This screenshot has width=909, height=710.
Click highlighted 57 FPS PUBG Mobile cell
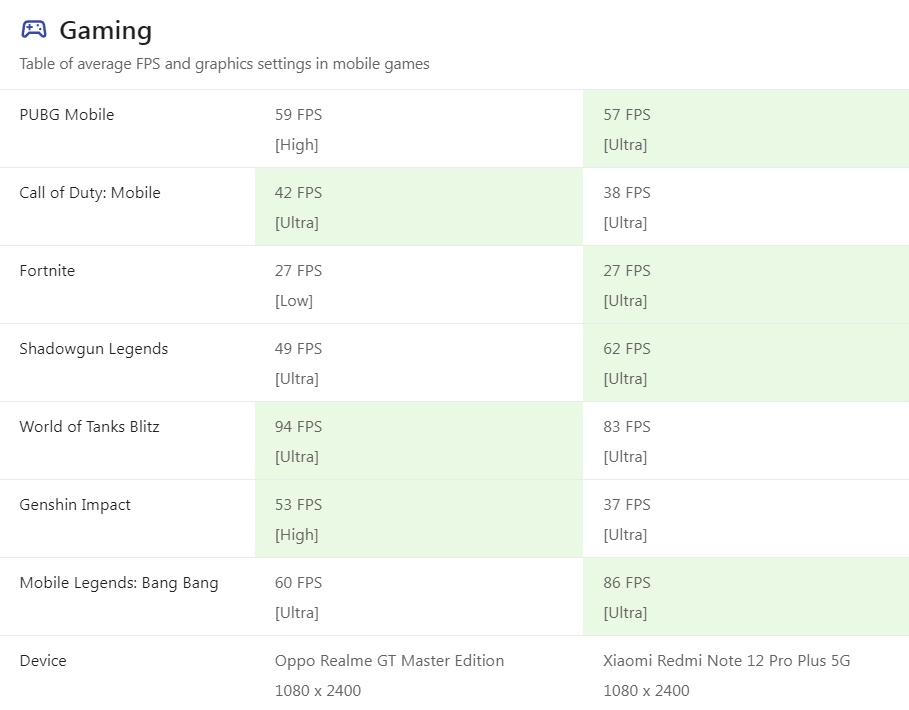pos(627,115)
